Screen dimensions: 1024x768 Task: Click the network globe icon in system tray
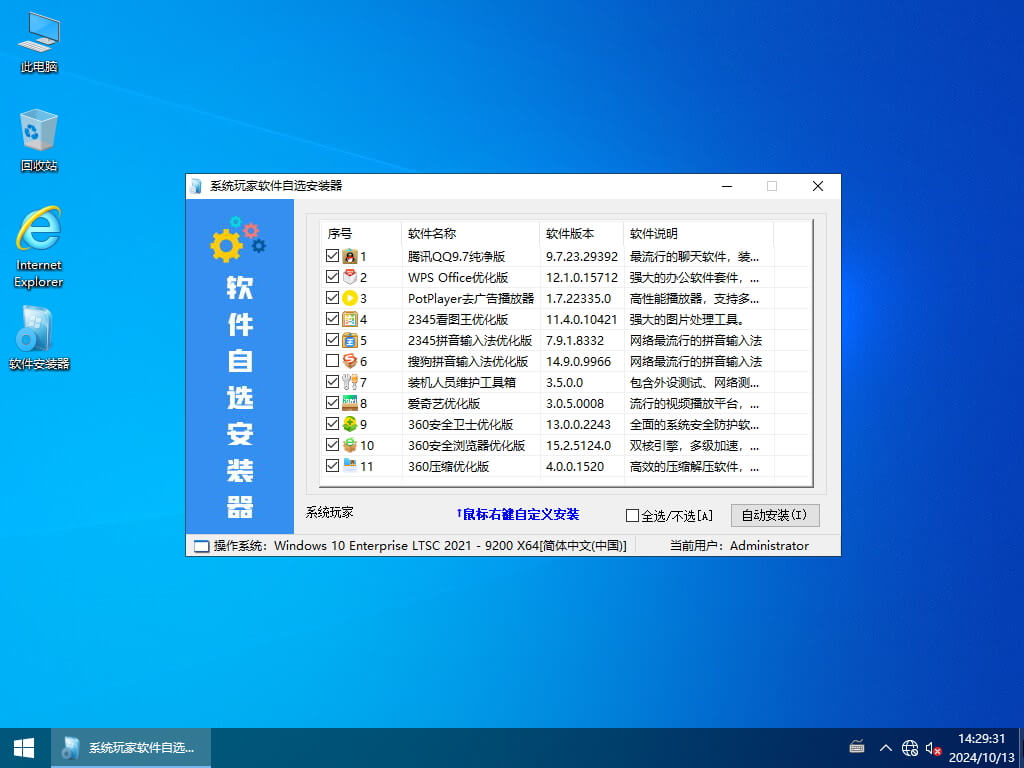[910, 748]
